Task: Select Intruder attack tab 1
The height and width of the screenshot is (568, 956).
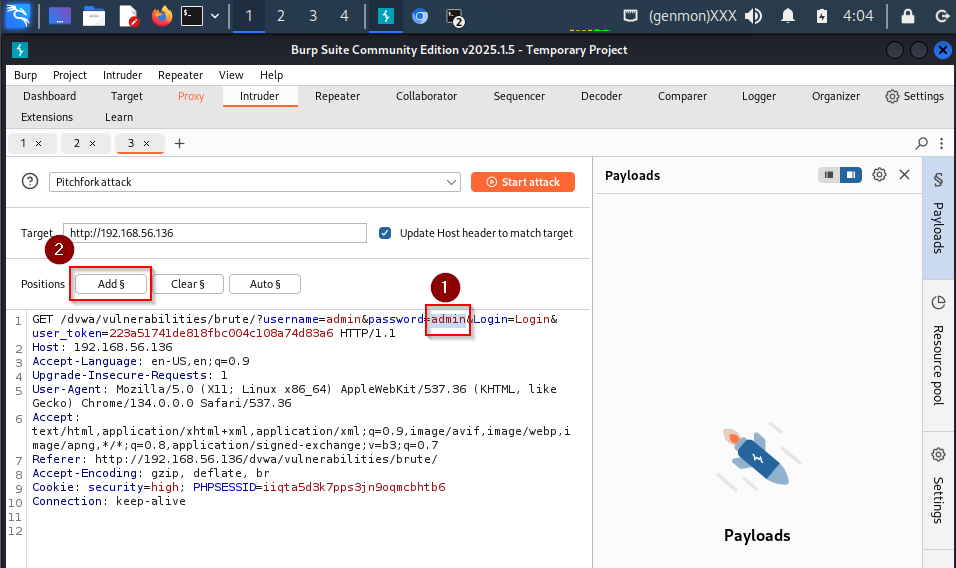Action: pos(23,143)
